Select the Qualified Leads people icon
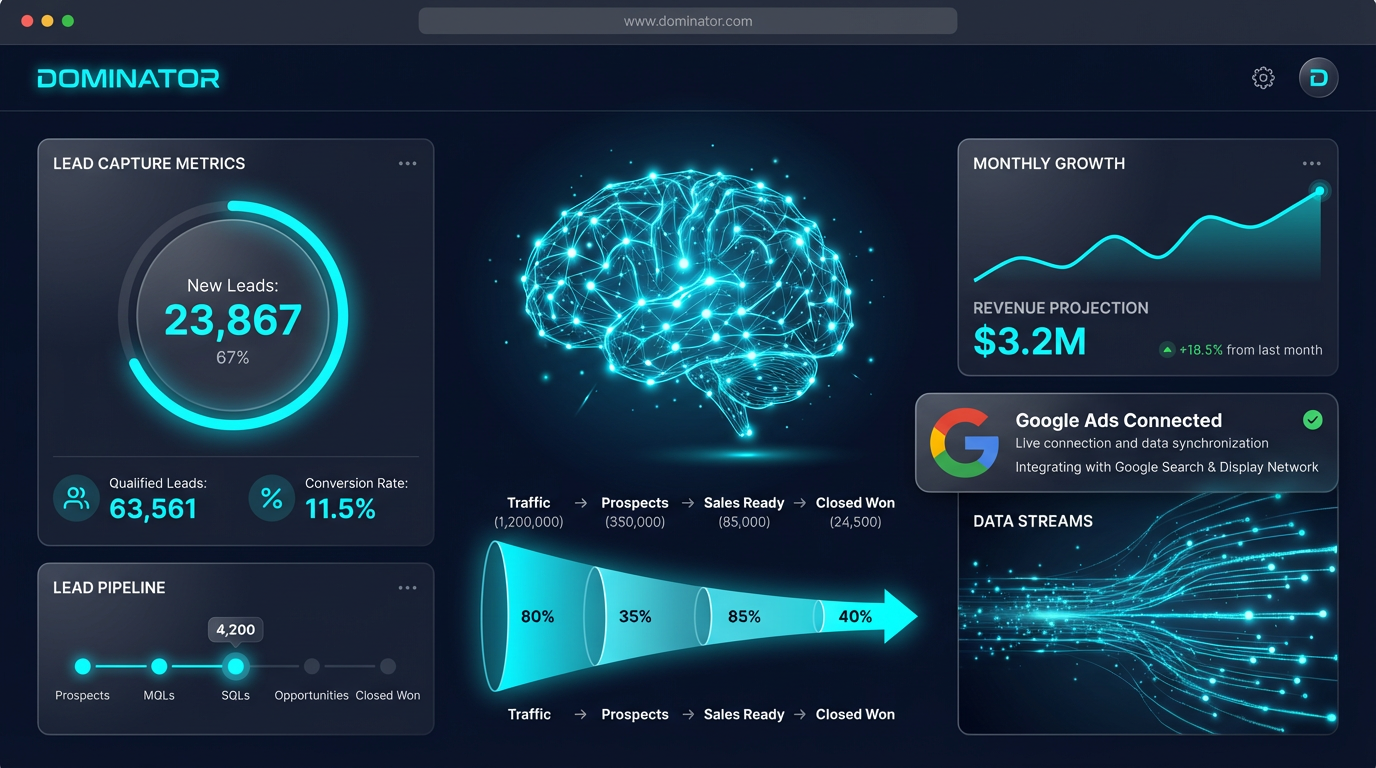Image resolution: width=1376 pixels, height=768 pixels. pyautogui.click(x=76, y=498)
